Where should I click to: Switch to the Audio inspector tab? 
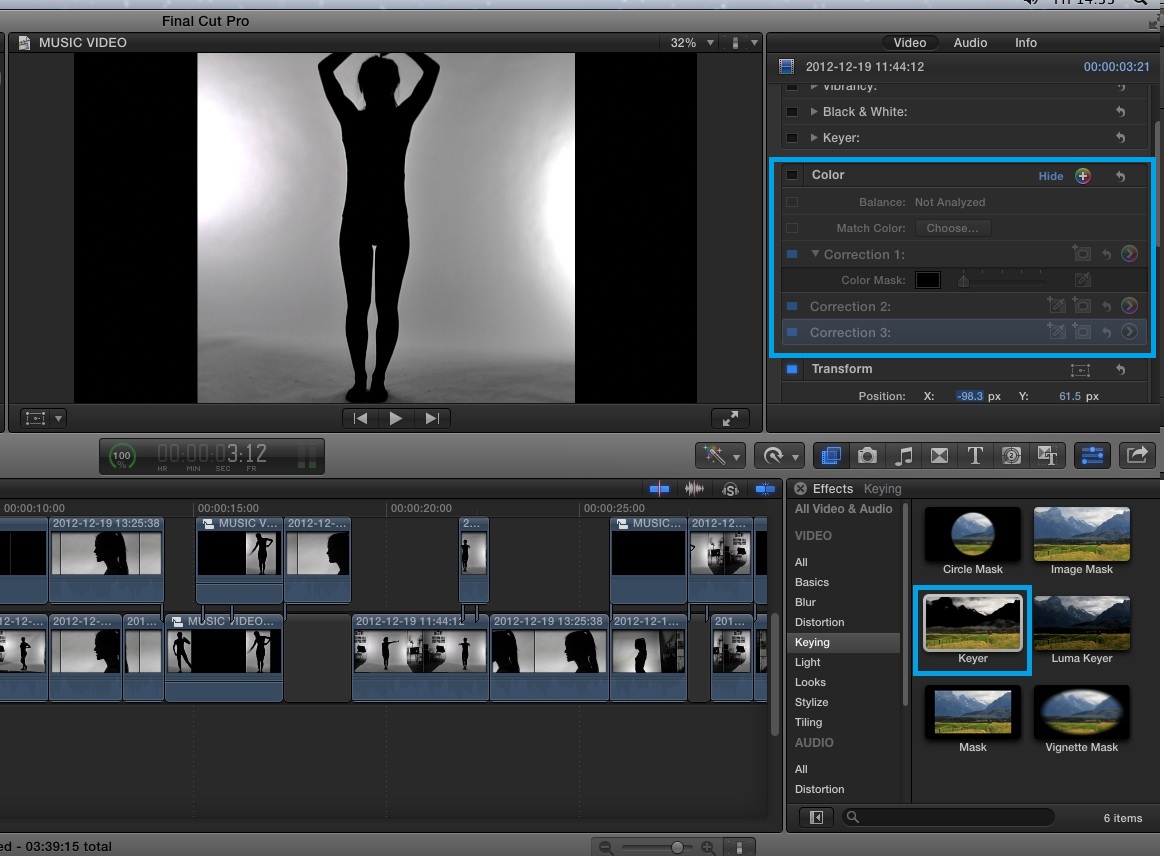970,43
